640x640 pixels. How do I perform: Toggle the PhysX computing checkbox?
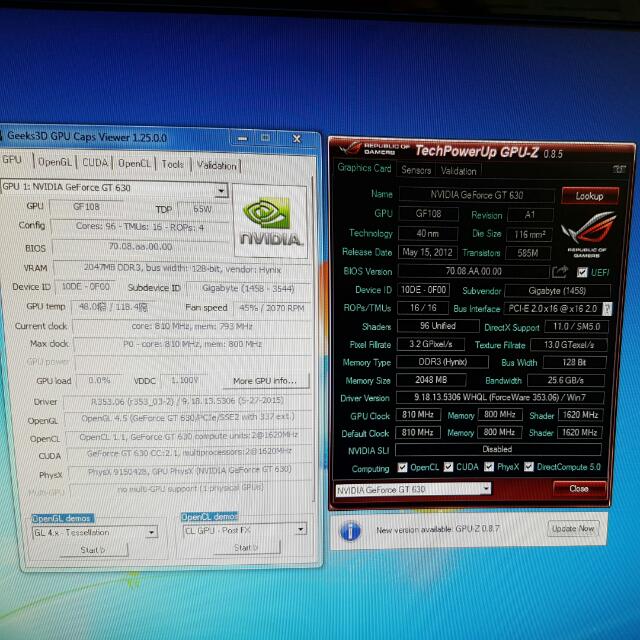tap(489, 467)
